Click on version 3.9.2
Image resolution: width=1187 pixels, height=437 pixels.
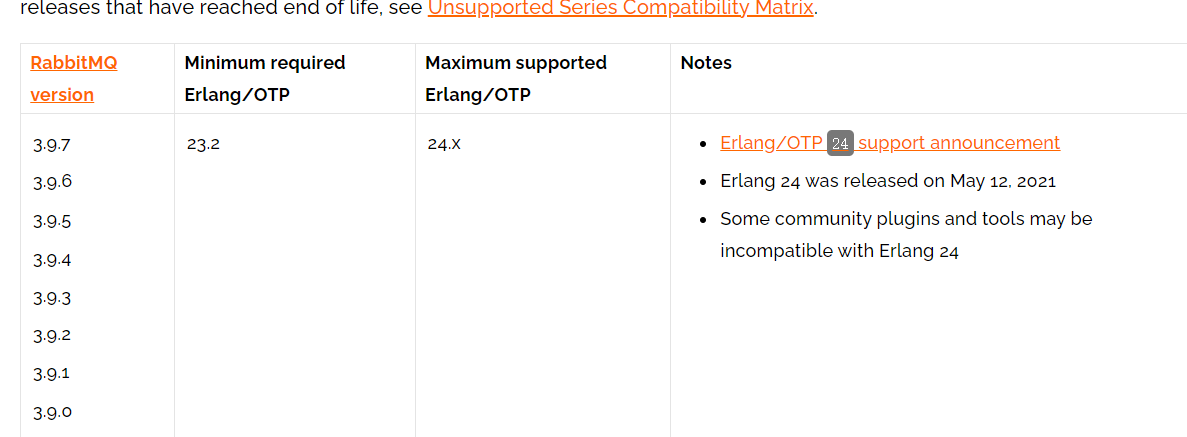pyautogui.click(x=52, y=336)
